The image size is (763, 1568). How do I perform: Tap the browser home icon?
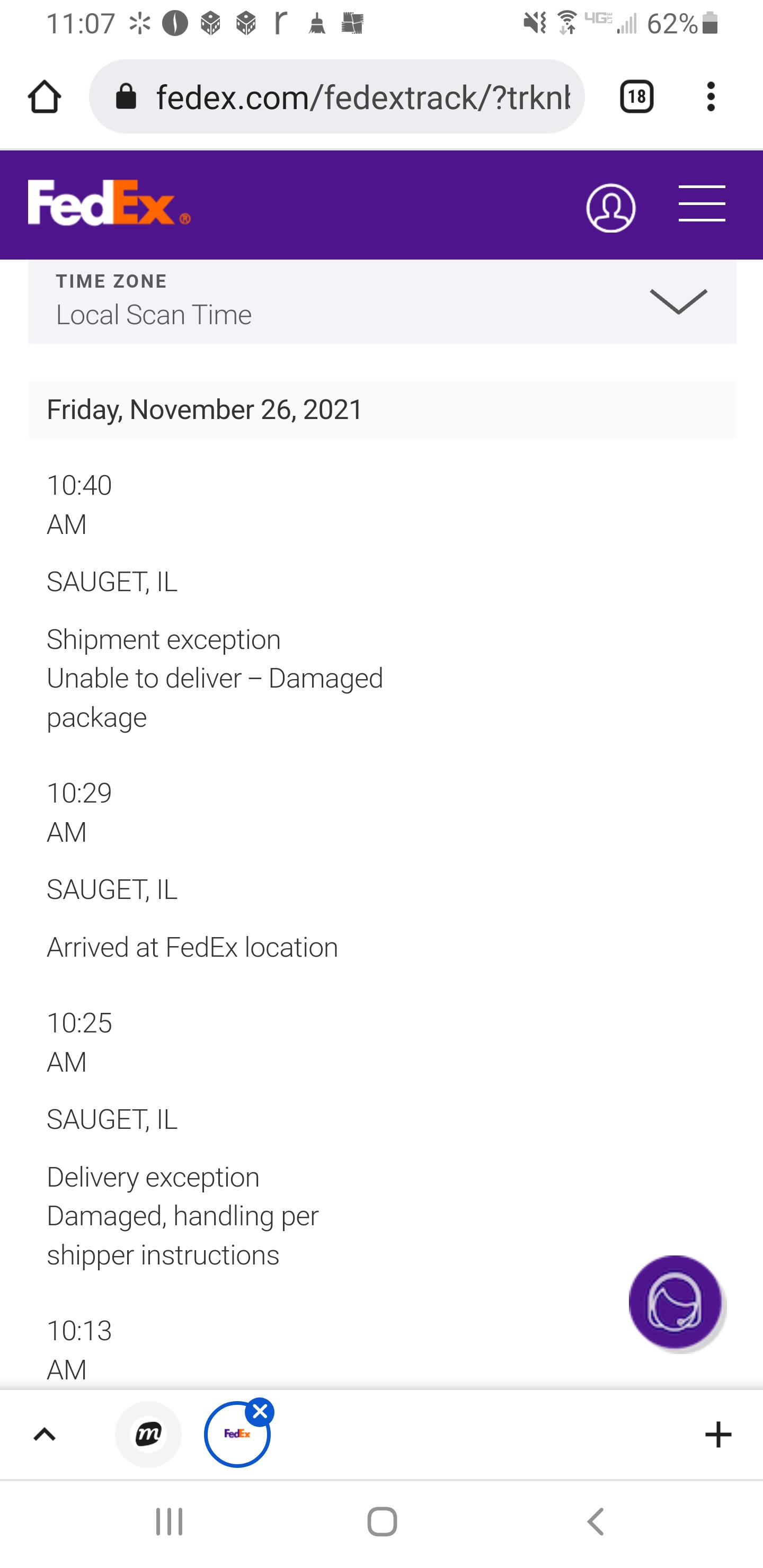pos(44,97)
